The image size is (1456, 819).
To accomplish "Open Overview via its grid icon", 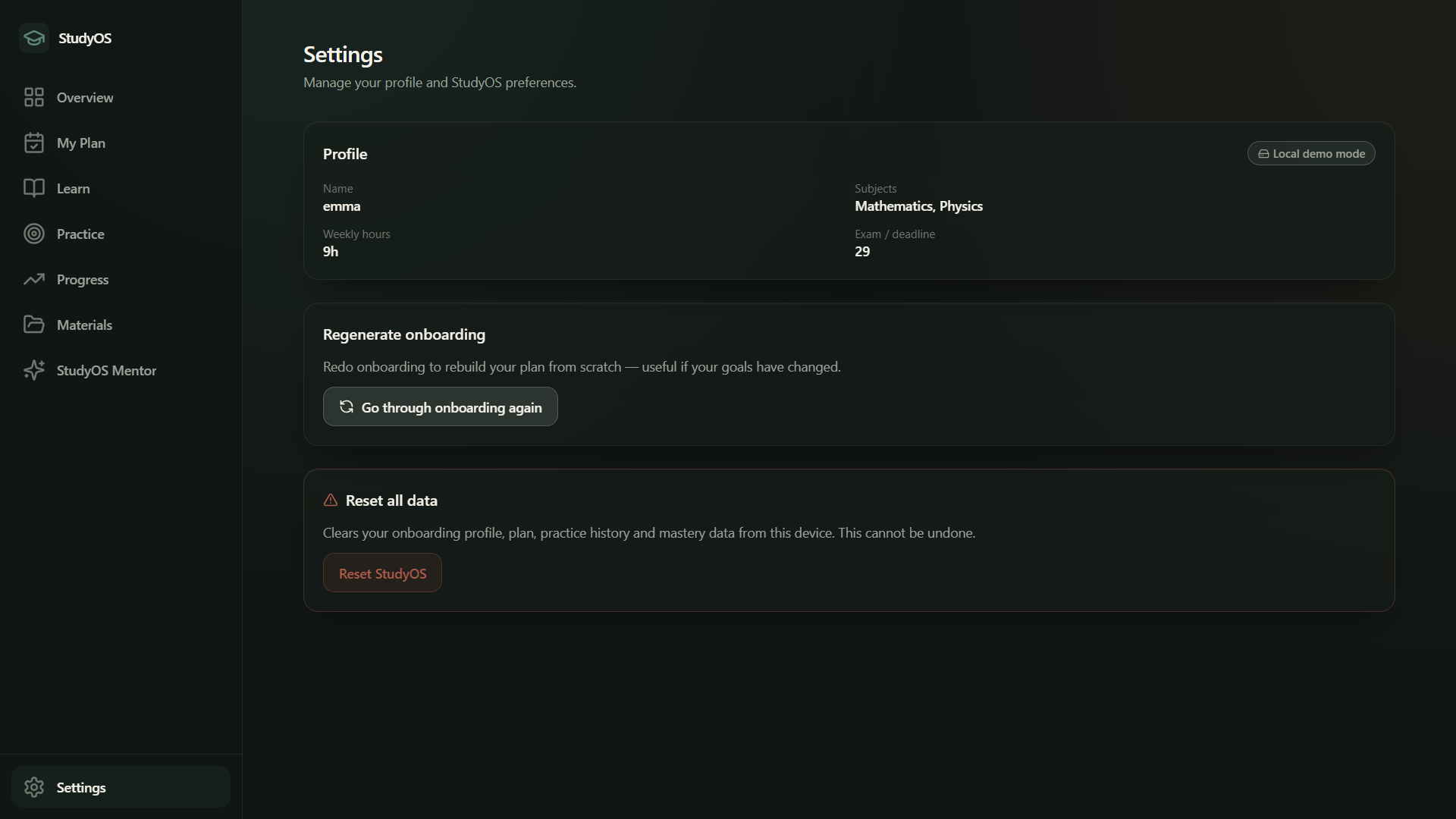I will point(34,97).
